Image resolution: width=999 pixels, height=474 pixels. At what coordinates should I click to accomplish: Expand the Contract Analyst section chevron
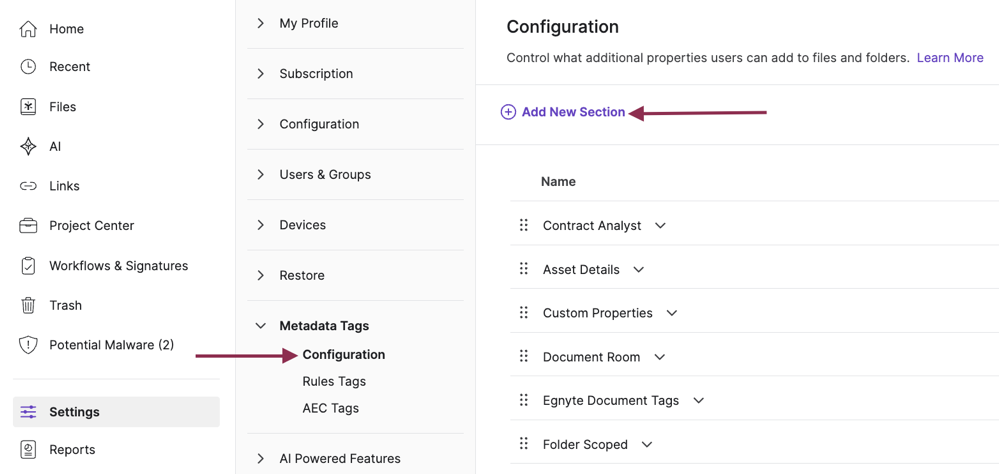coord(660,226)
